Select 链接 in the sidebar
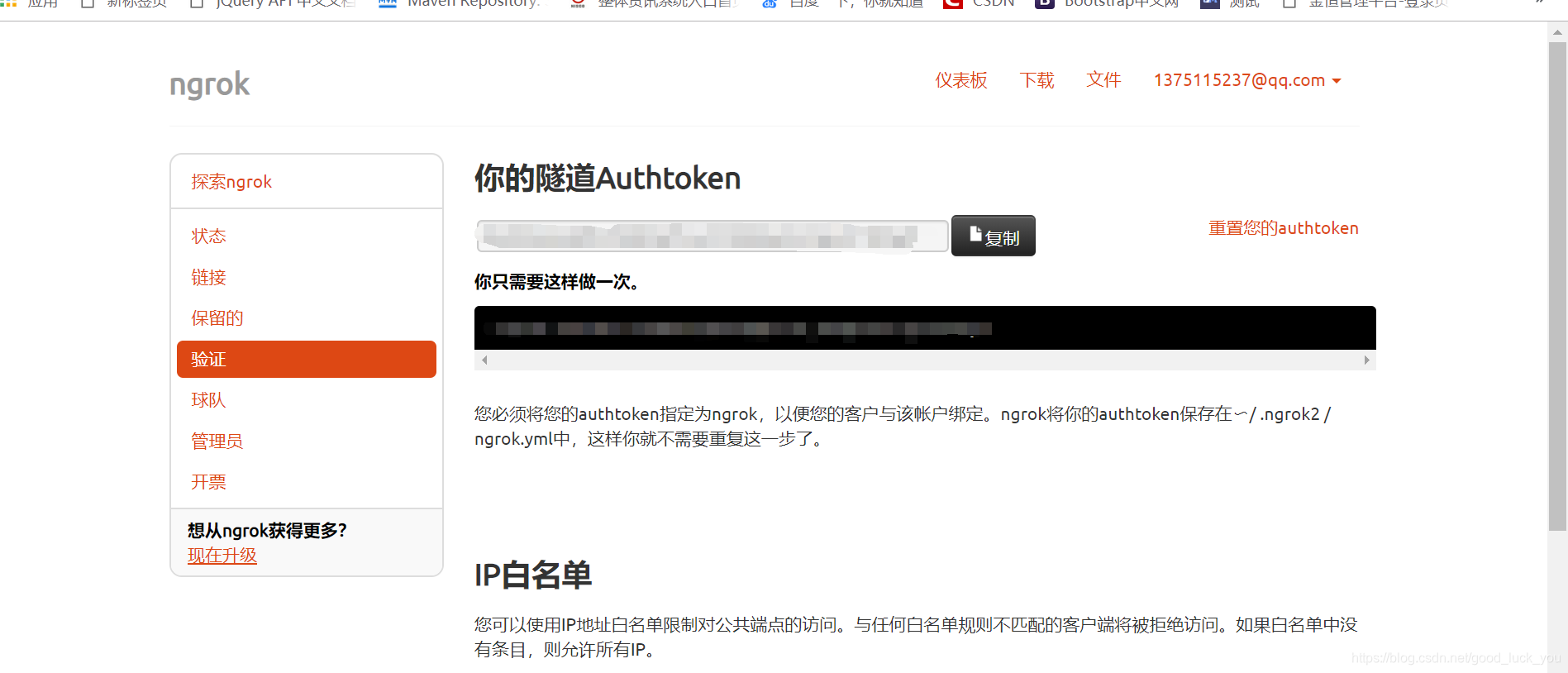Screen dimensions: 1568x673 208,278
